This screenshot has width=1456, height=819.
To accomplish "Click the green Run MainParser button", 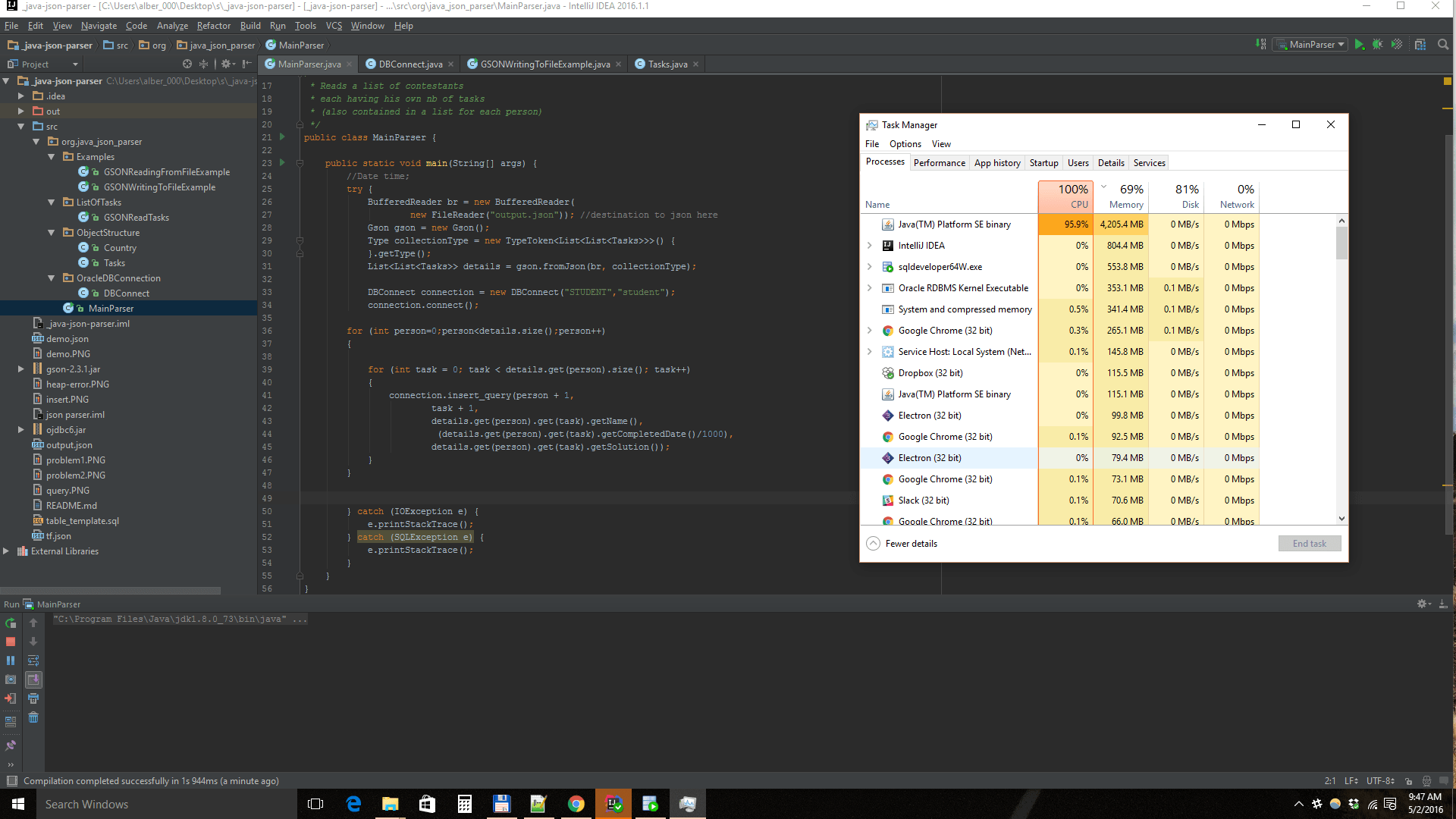I will point(1360,45).
